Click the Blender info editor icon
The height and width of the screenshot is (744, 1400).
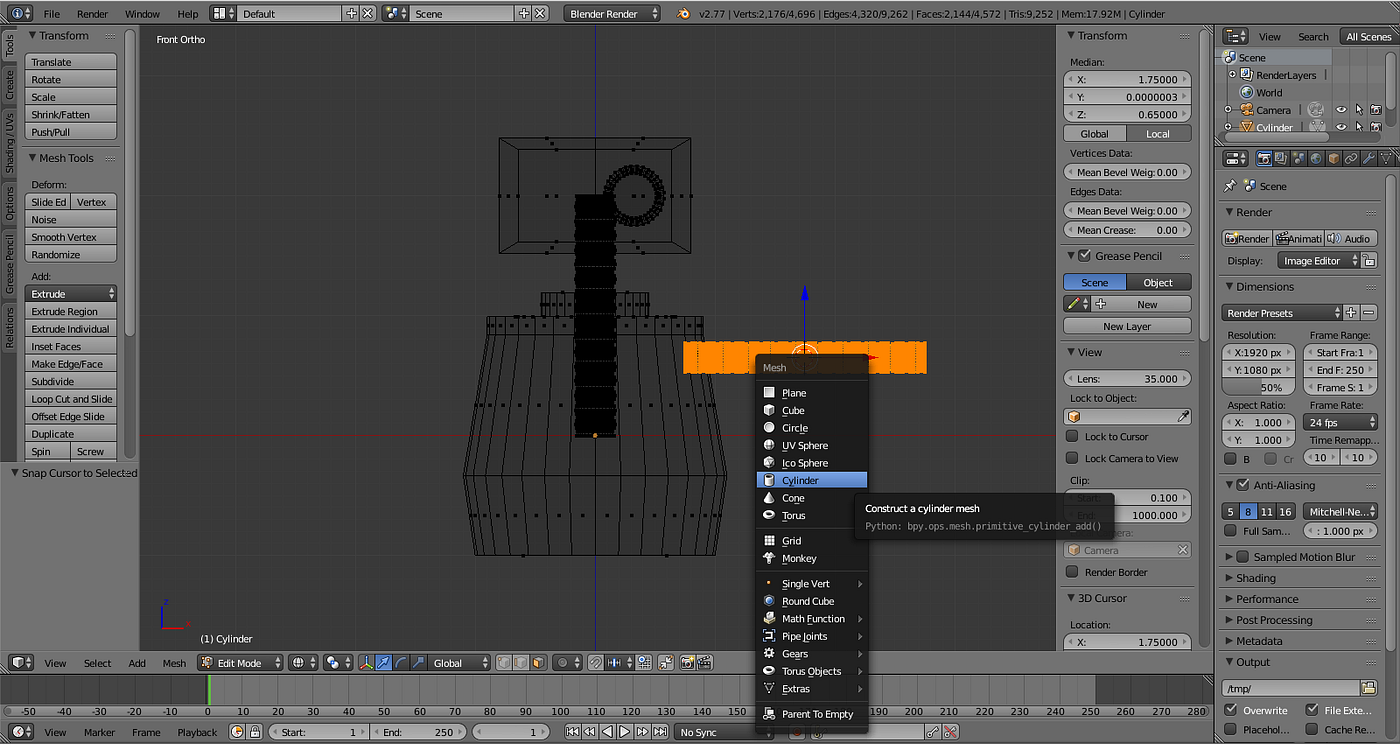pos(22,13)
